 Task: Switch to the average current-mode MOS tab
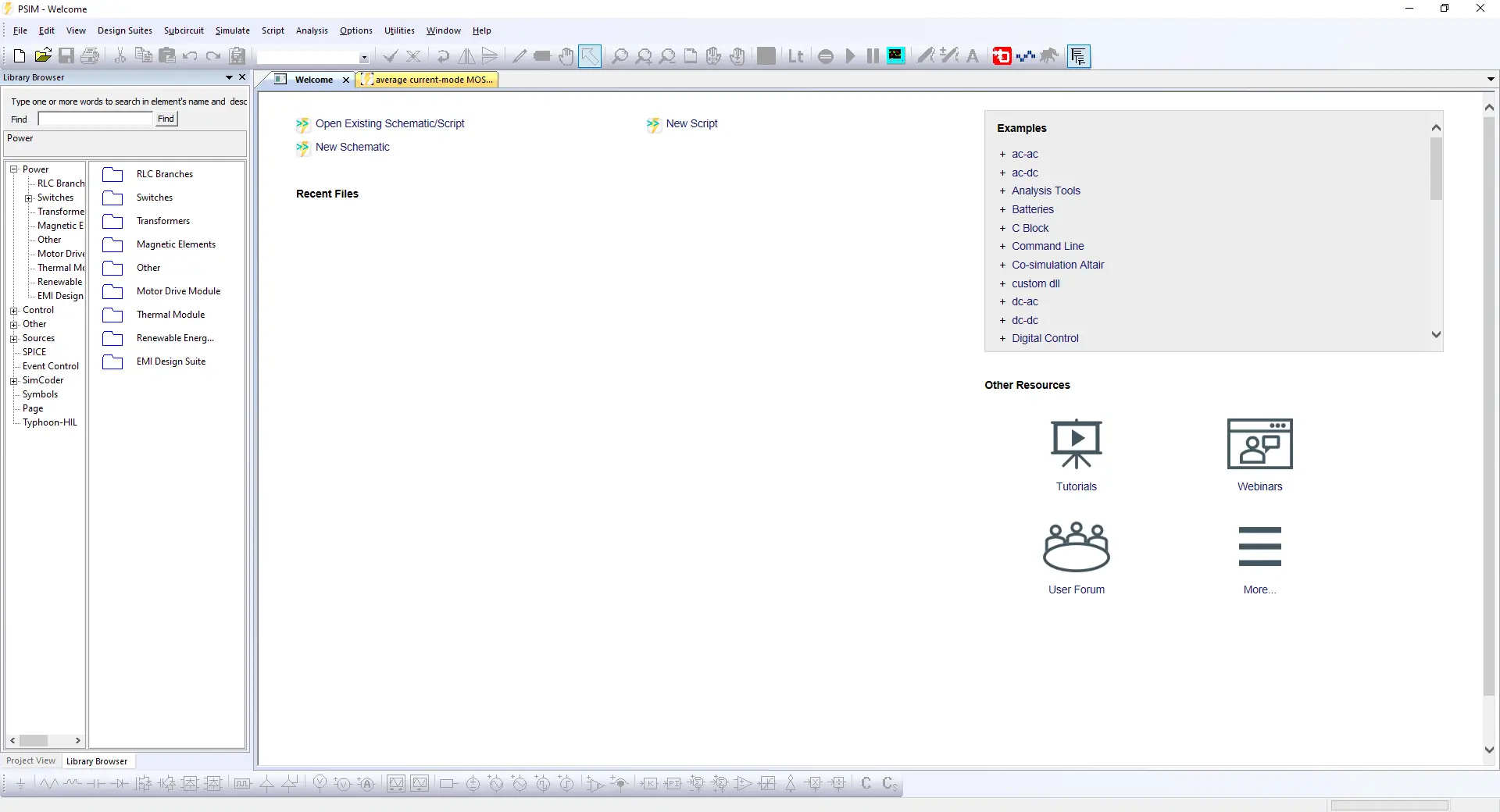pyautogui.click(x=427, y=80)
